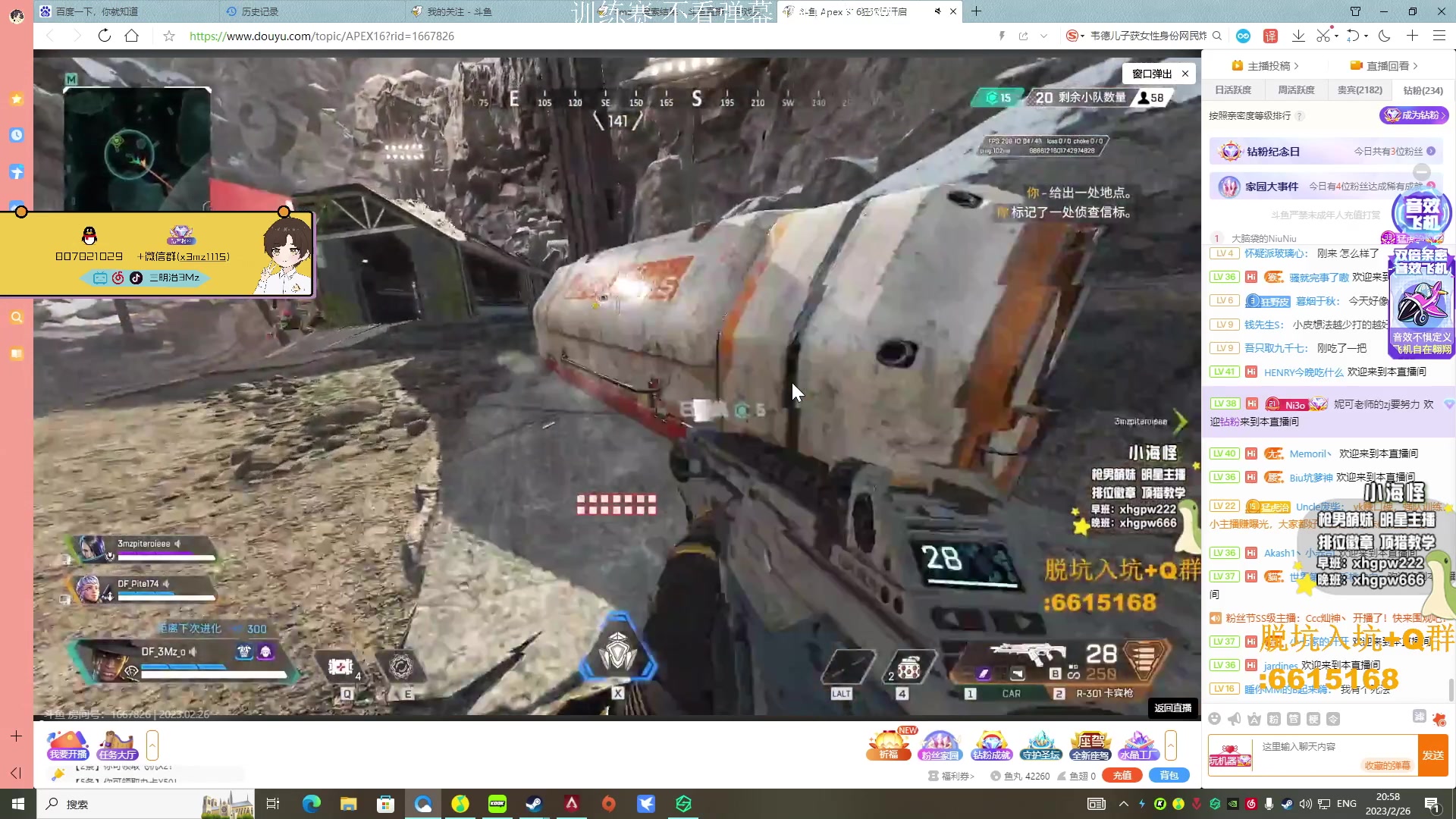The image size is (1456, 819).
Task: Open 收藏的弹幕 saved danmaku
Action: click(x=1387, y=766)
